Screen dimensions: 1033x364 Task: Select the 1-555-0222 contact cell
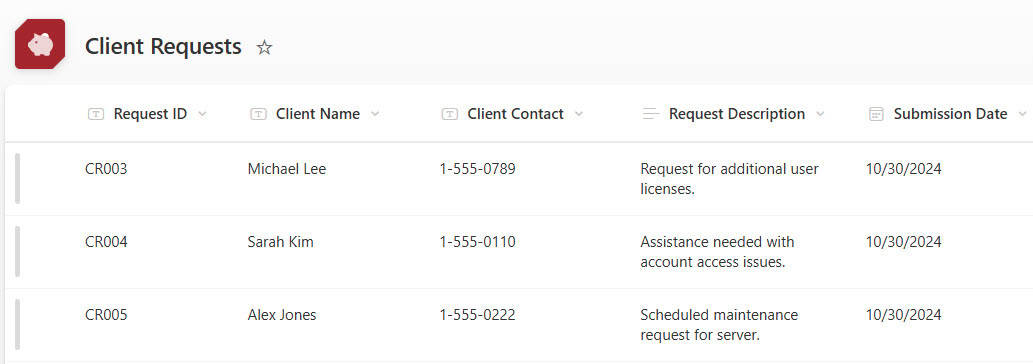coord(478,315)
